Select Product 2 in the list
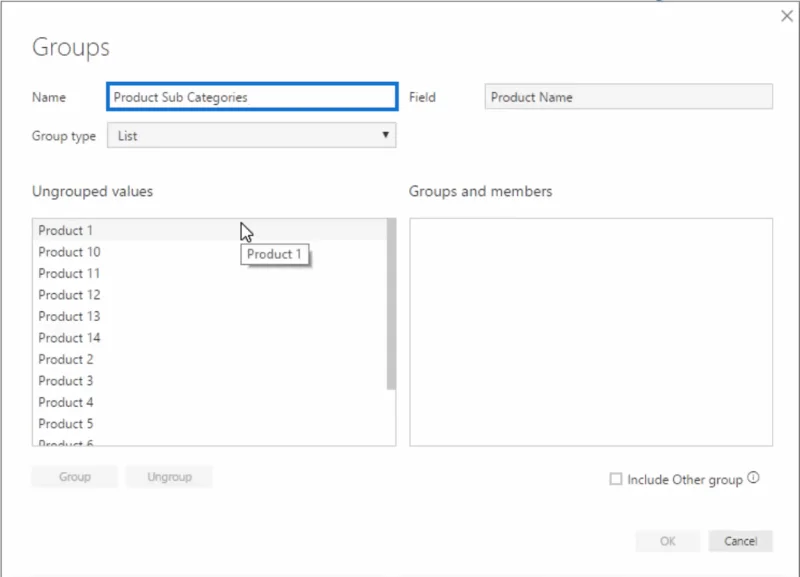The width and height of the screenshot is (800, 577). pos(210,359)
